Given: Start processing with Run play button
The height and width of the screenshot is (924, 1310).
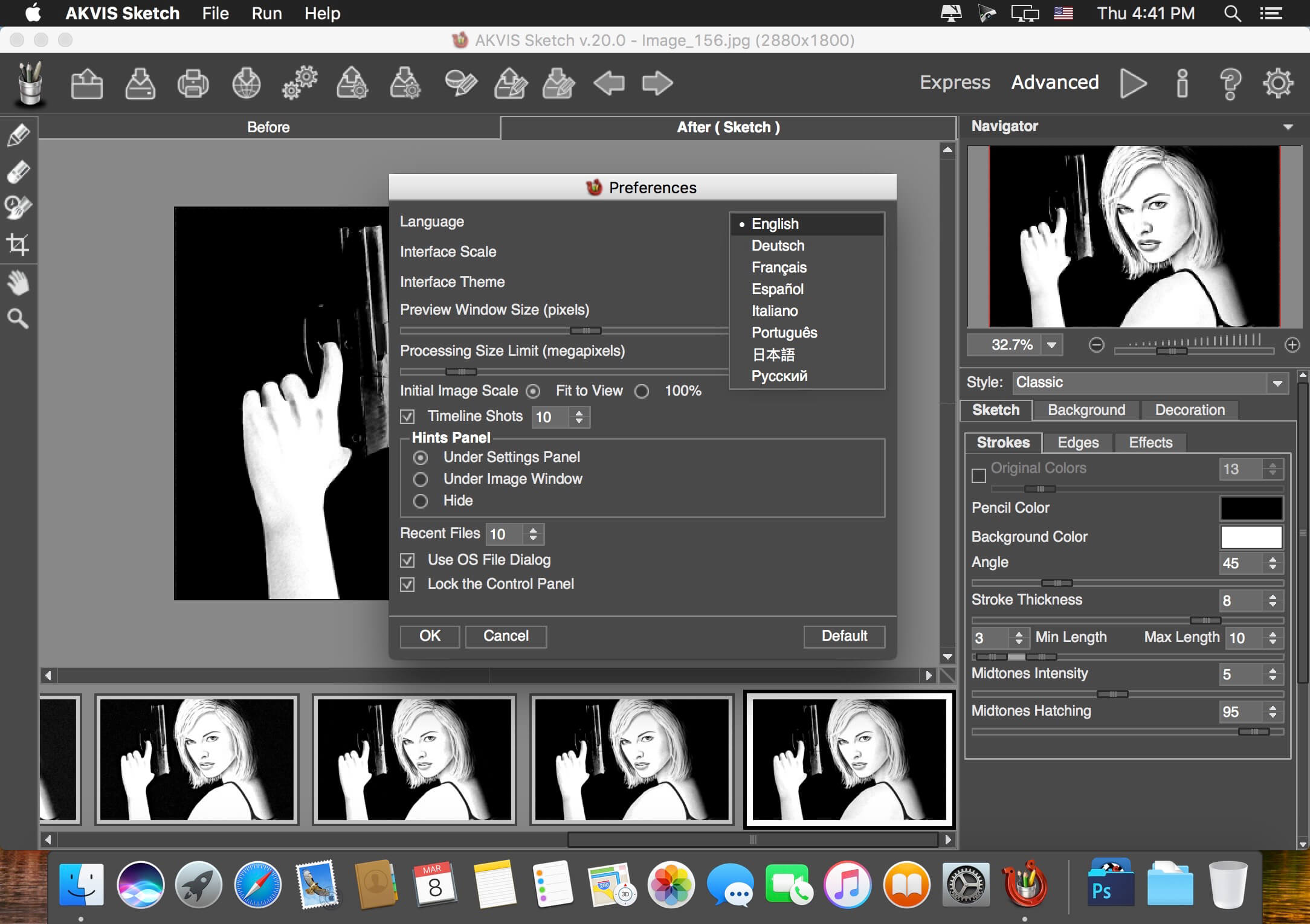Looking at the screenshot, I should click(1133, 83).
